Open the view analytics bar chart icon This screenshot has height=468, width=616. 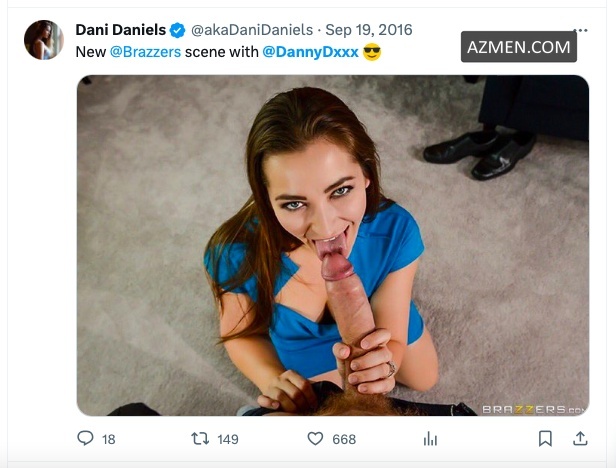[431, 438]
